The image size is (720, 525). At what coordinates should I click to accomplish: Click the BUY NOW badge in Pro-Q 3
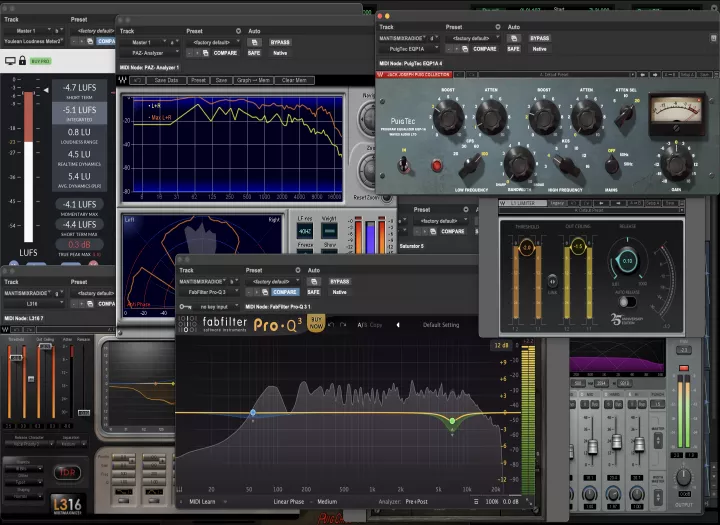(x=316, y=323)
